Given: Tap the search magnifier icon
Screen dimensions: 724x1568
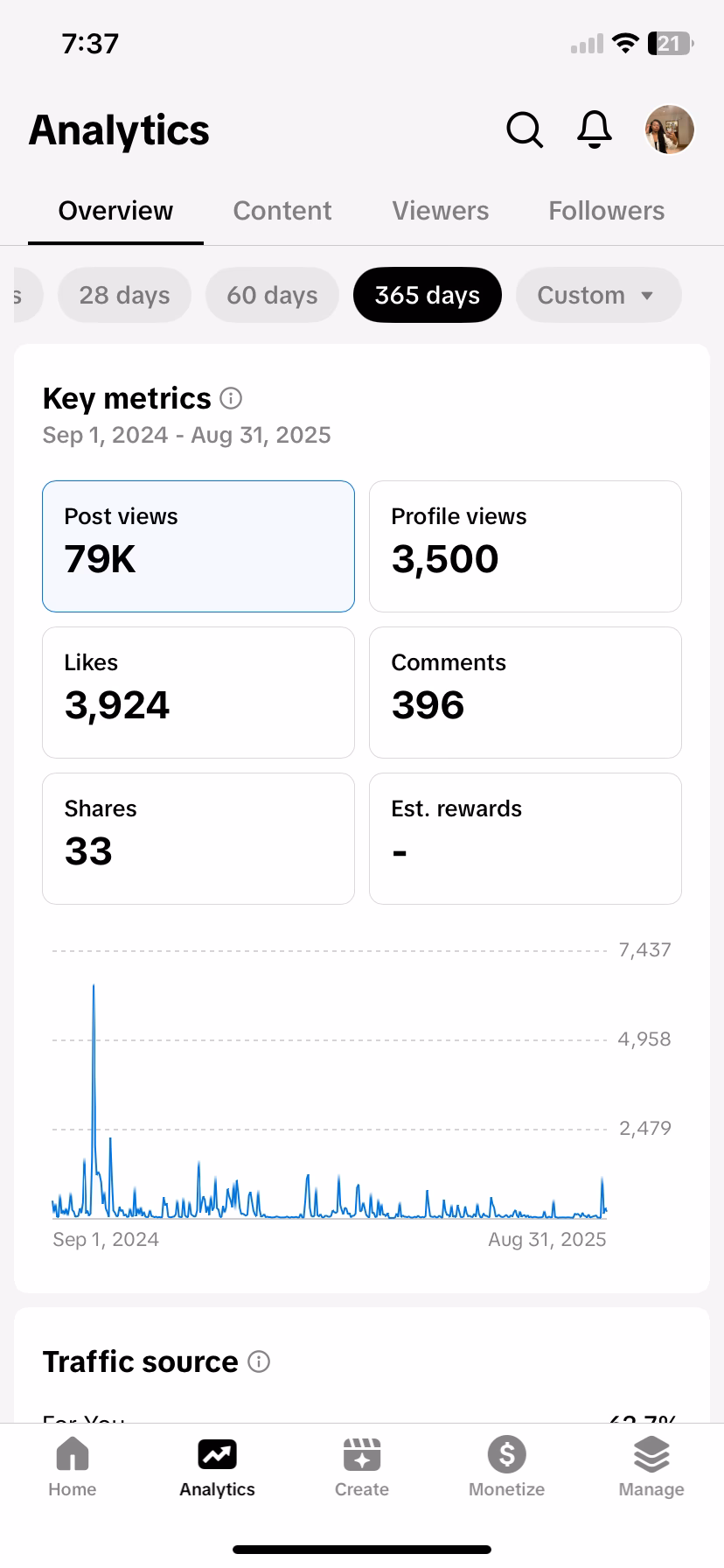Looking at the screenshot, I should tap(525, 130).
